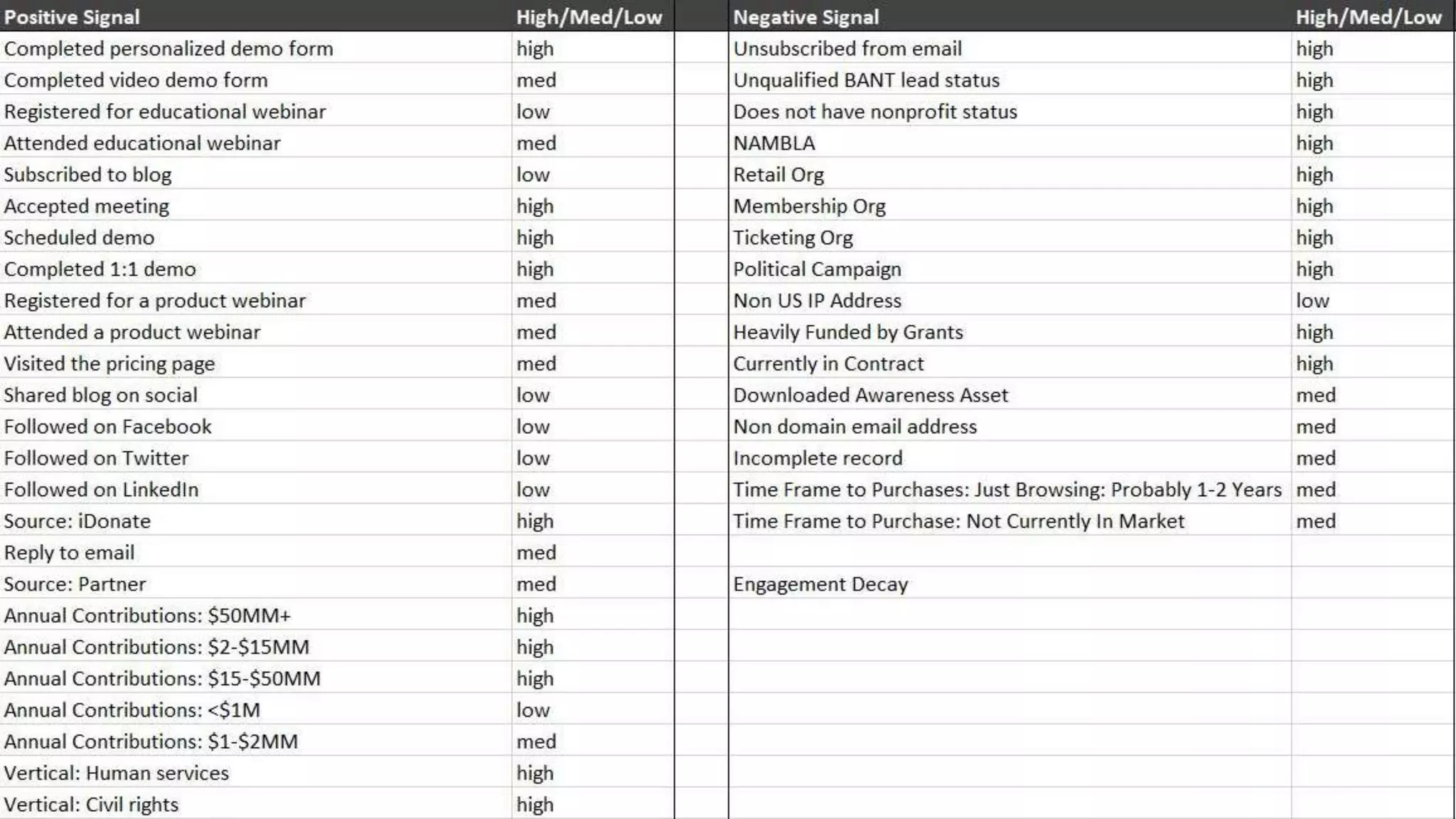This screenshot has height=819, width=1456.
Task: Click the 'Time Frame to Purchase: Not Currently In Market' cell
Action: (x=958, y=521)
